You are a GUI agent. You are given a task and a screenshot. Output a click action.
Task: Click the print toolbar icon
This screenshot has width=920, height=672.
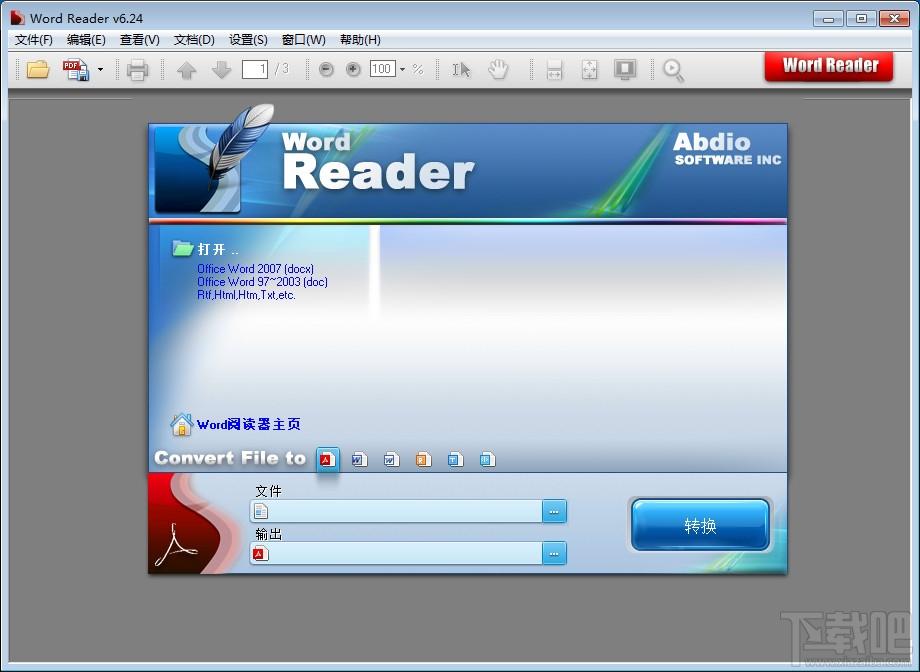138,69
